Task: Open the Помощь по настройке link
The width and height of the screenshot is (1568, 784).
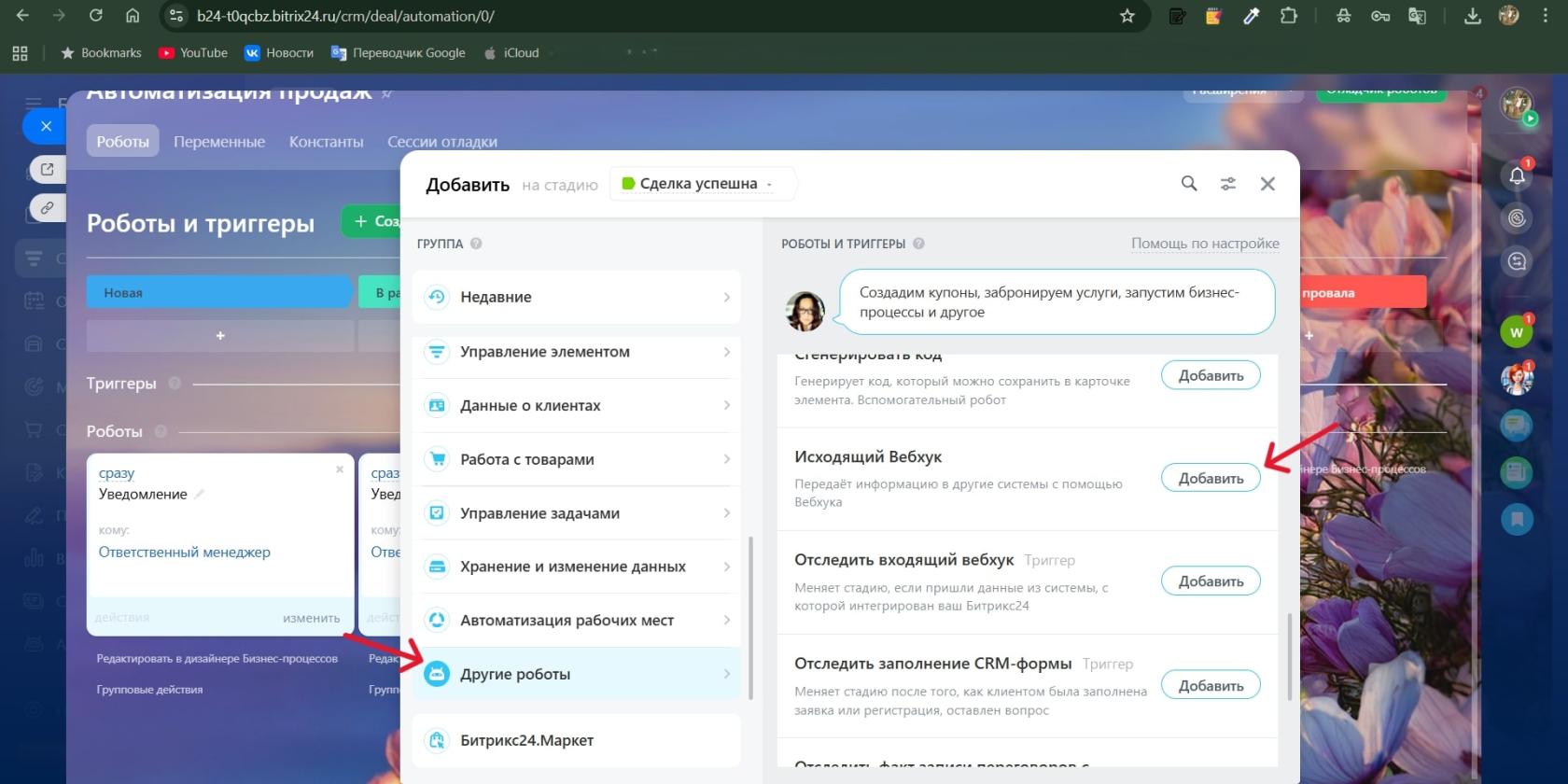Action: pos(1205,244)
